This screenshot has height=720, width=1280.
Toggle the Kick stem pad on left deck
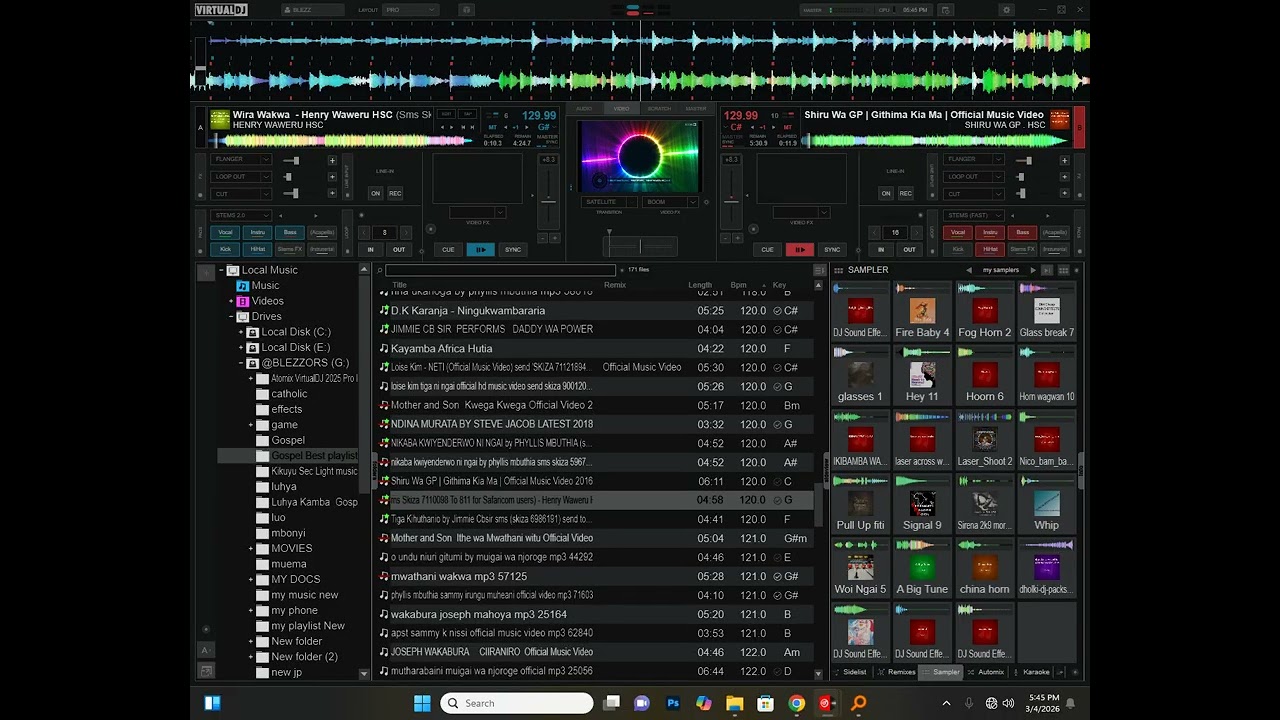click(x=226, y=249)
